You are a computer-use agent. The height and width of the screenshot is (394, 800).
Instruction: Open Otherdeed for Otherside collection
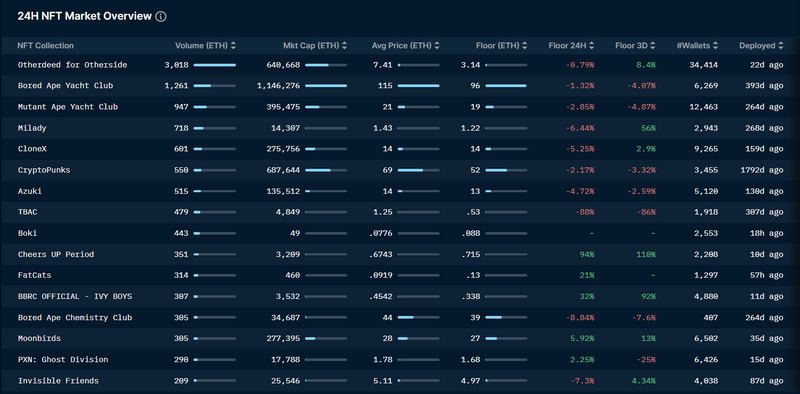tap(72, 65)
